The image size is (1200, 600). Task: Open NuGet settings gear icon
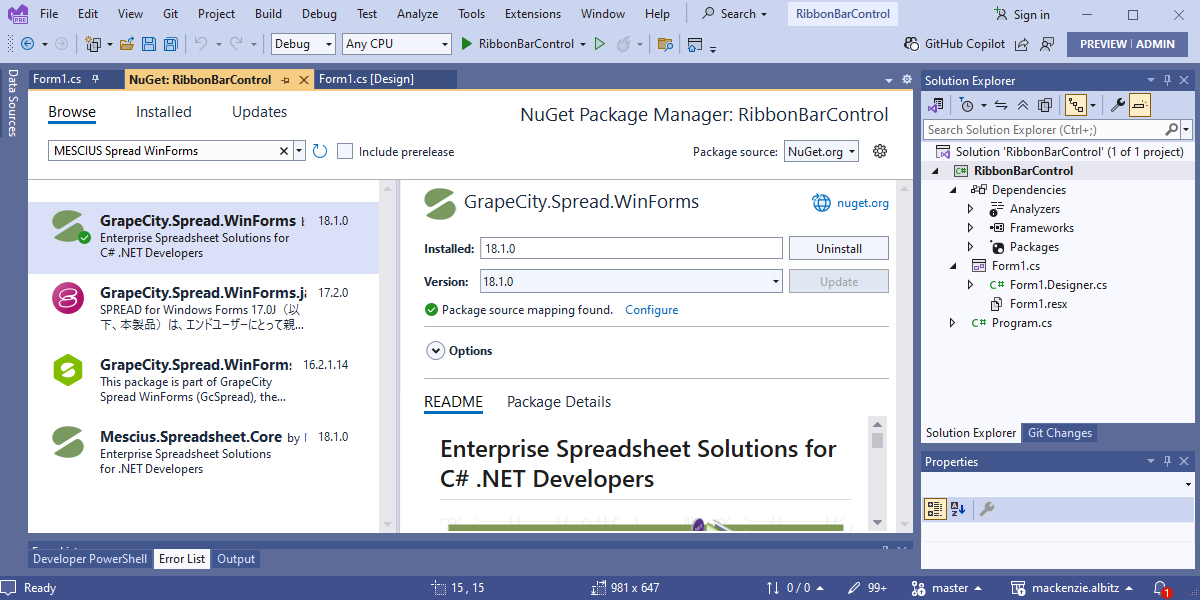coord(880,151)
